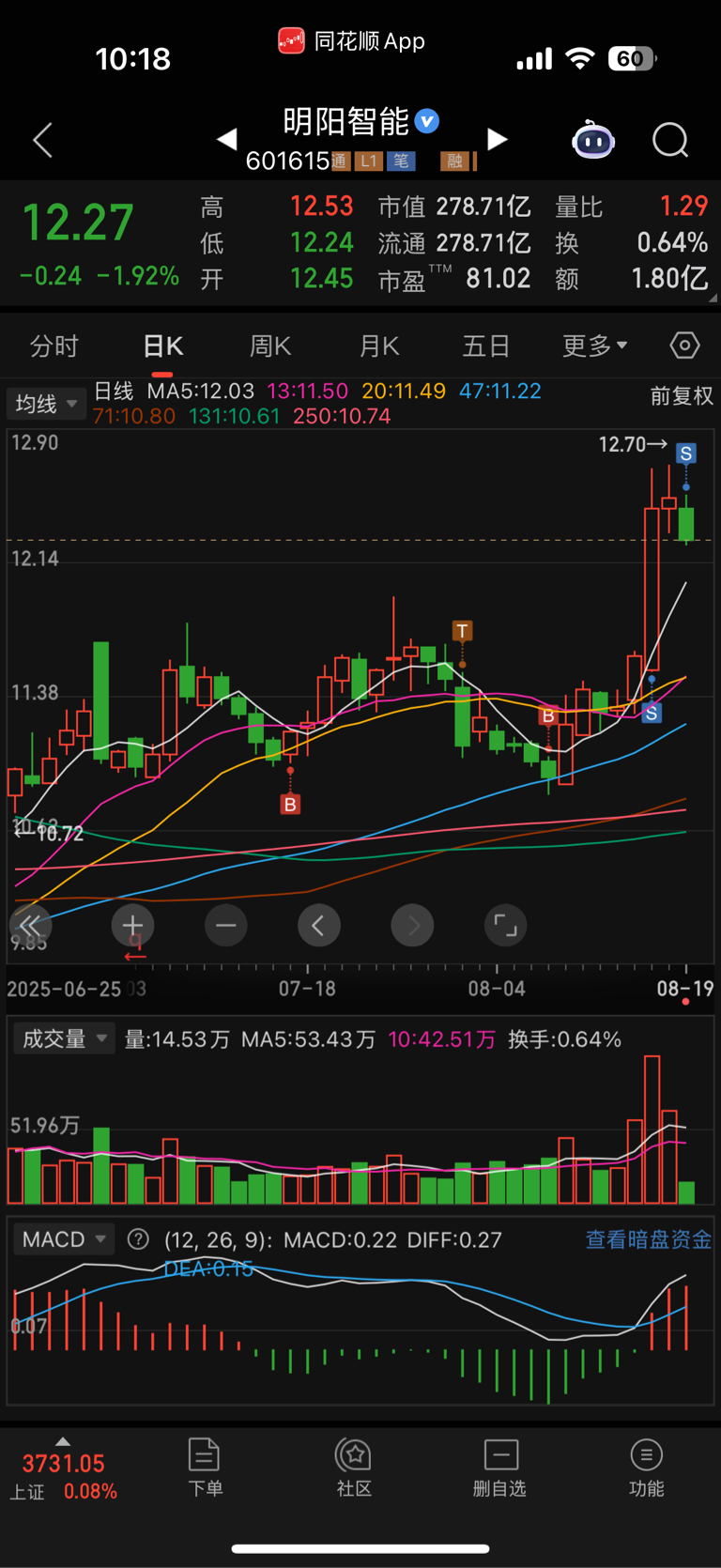Tap the 08-19 date marker

(x=685, y=989)
